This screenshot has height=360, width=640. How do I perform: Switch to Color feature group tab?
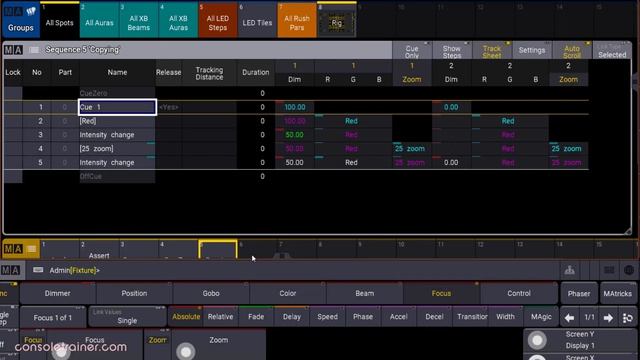click(288, 293)
